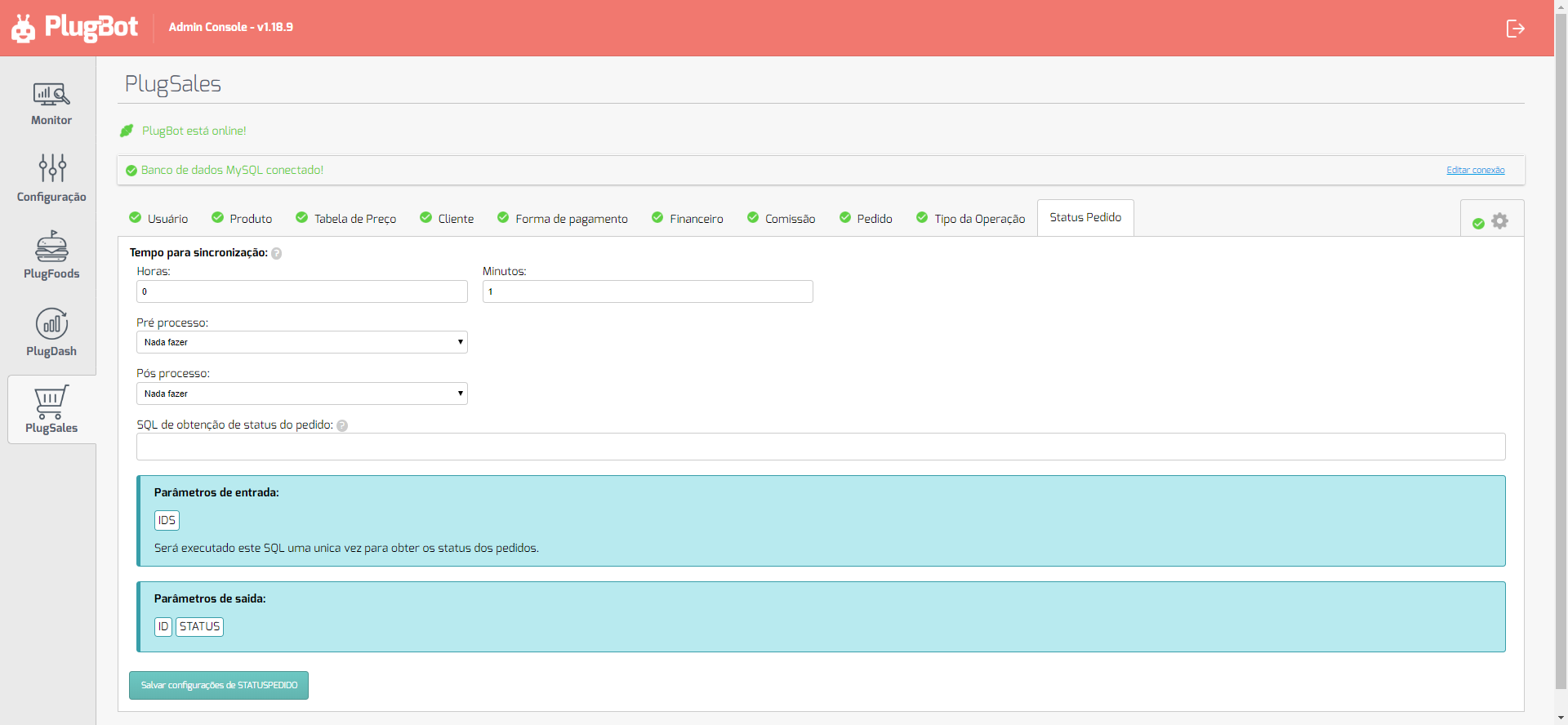1568x725 pixels.
Task: Click the check icon on Comissão tab
Action: [753, 217]
